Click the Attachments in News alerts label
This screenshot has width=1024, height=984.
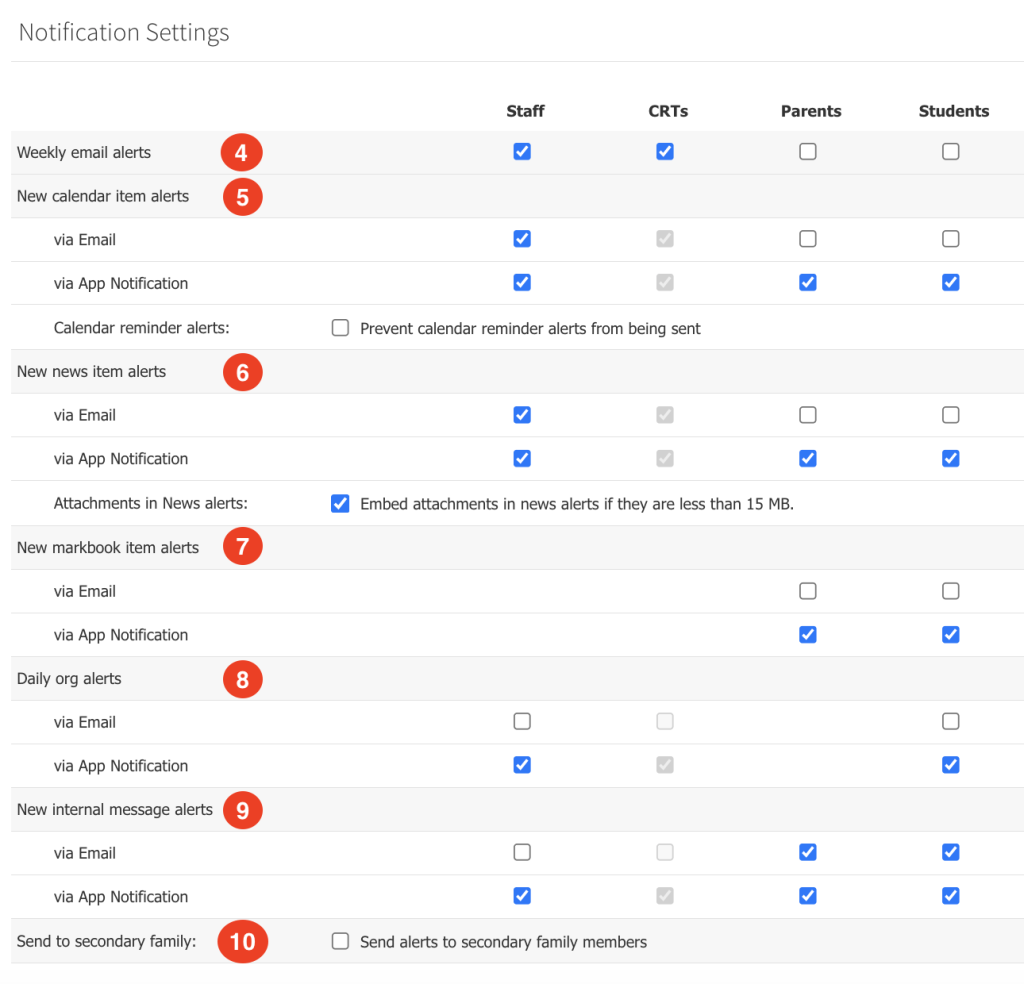coord(151,503)
